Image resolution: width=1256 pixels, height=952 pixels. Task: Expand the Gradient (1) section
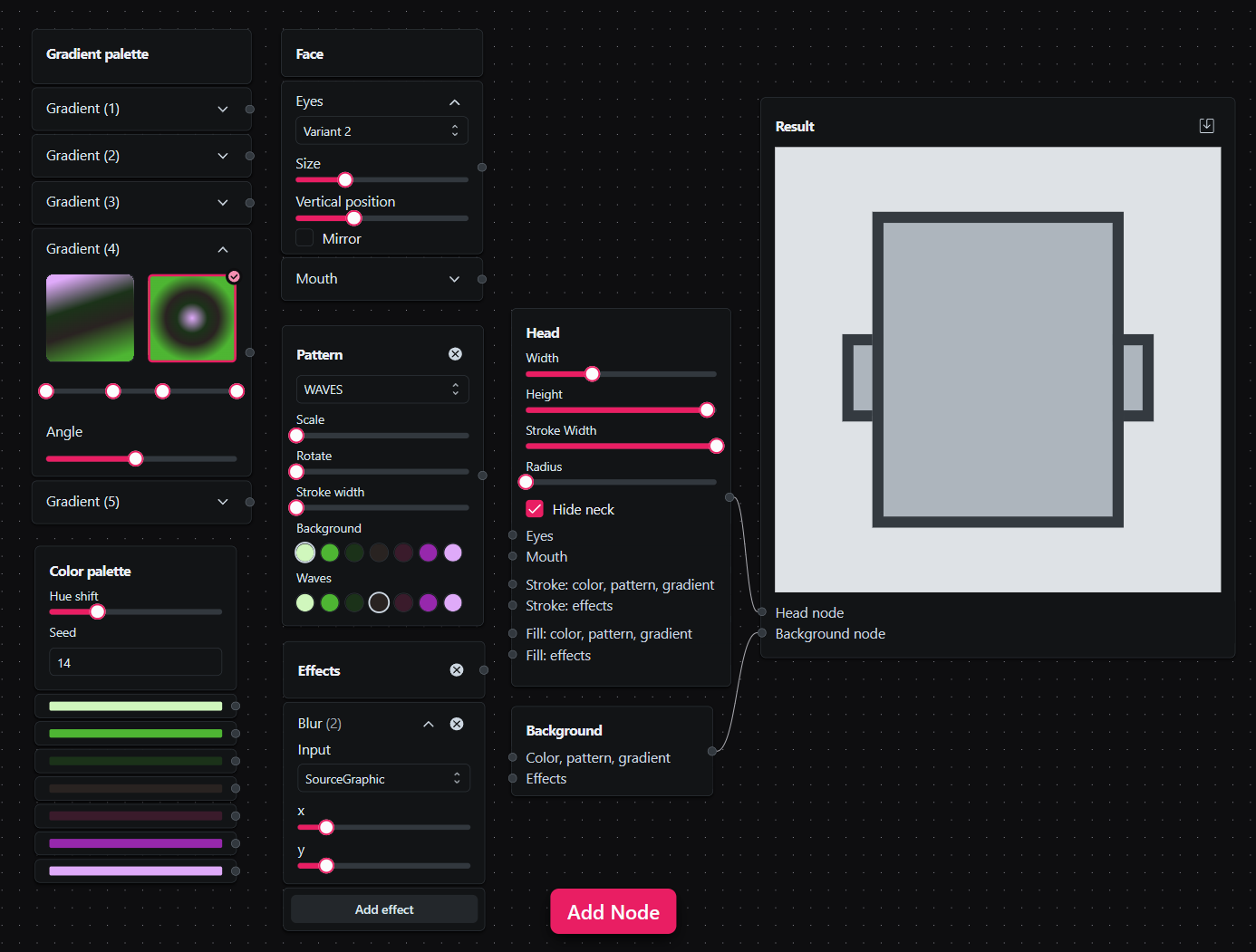(x=223, y=109)
